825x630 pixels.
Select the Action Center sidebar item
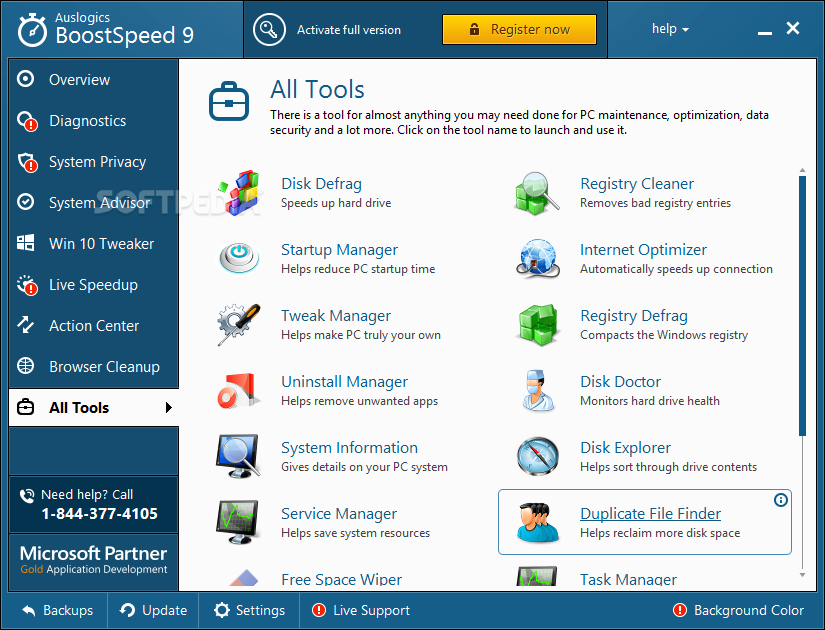pyautogui.click(x=94, y=326)
